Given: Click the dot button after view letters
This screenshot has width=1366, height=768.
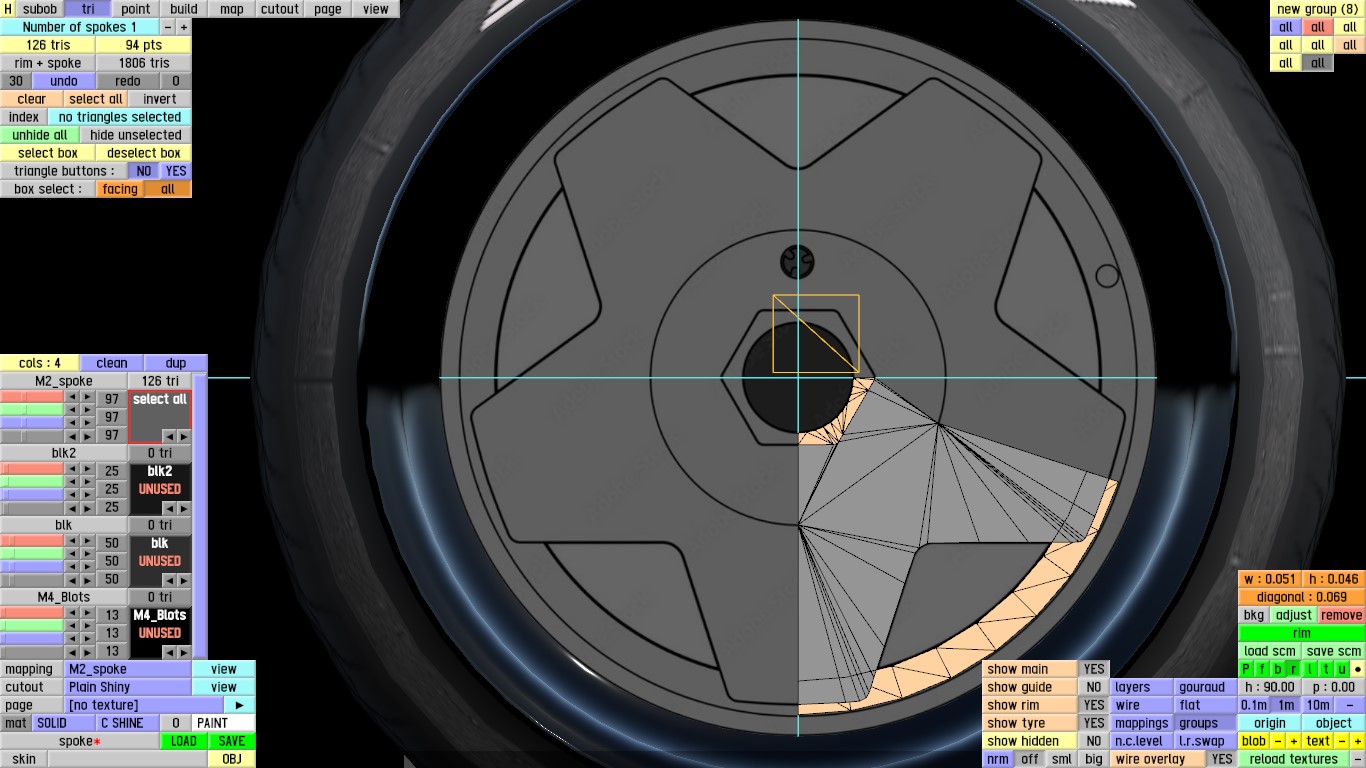Looking at the screenshot, I should [1358, 669].
